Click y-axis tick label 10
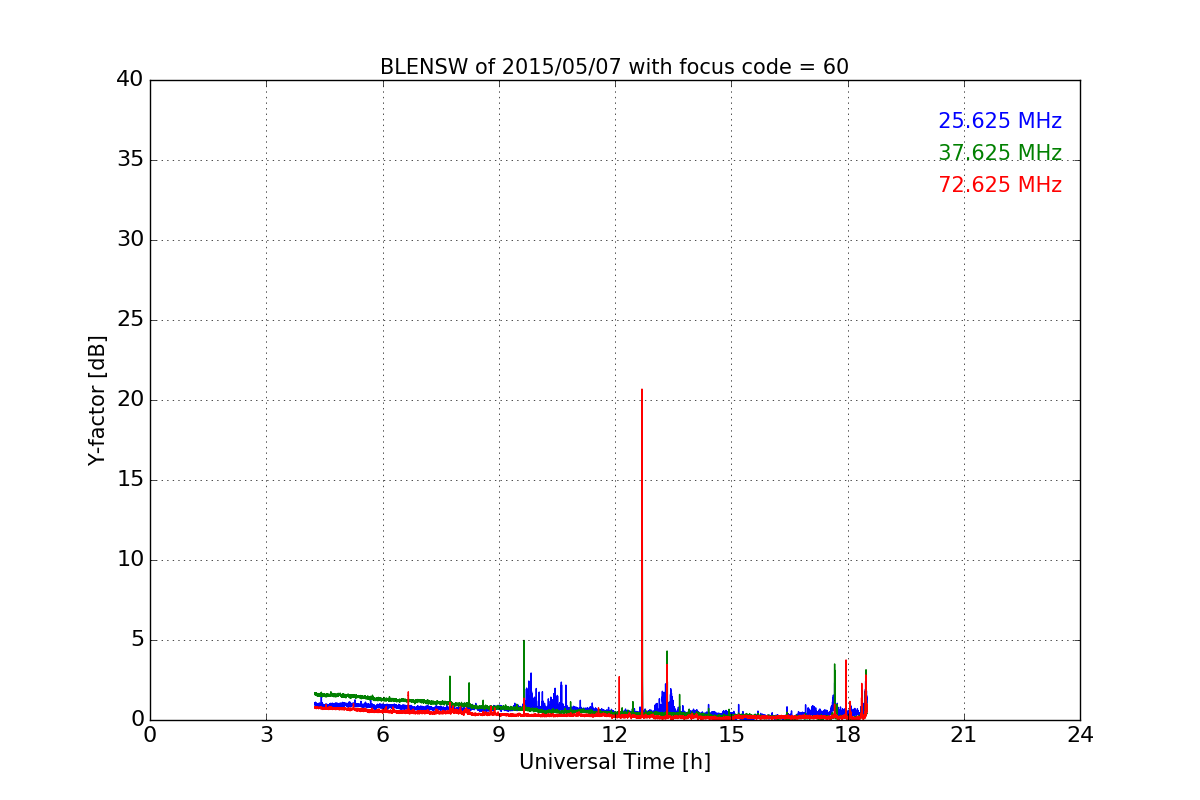 coord(130,559)
